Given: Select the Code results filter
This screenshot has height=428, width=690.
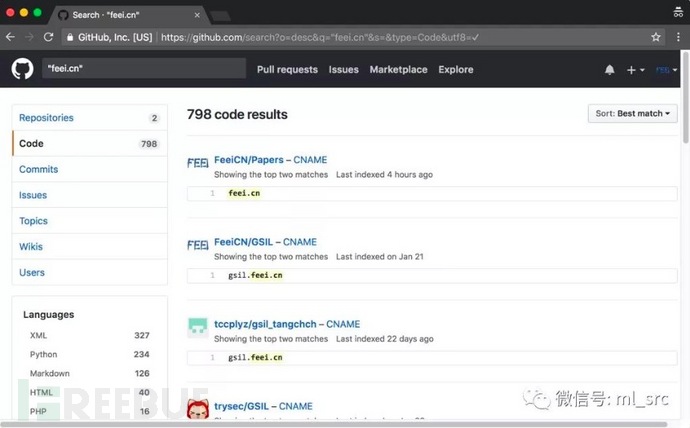Looking at the screenshot, I should tap(90, 143).
